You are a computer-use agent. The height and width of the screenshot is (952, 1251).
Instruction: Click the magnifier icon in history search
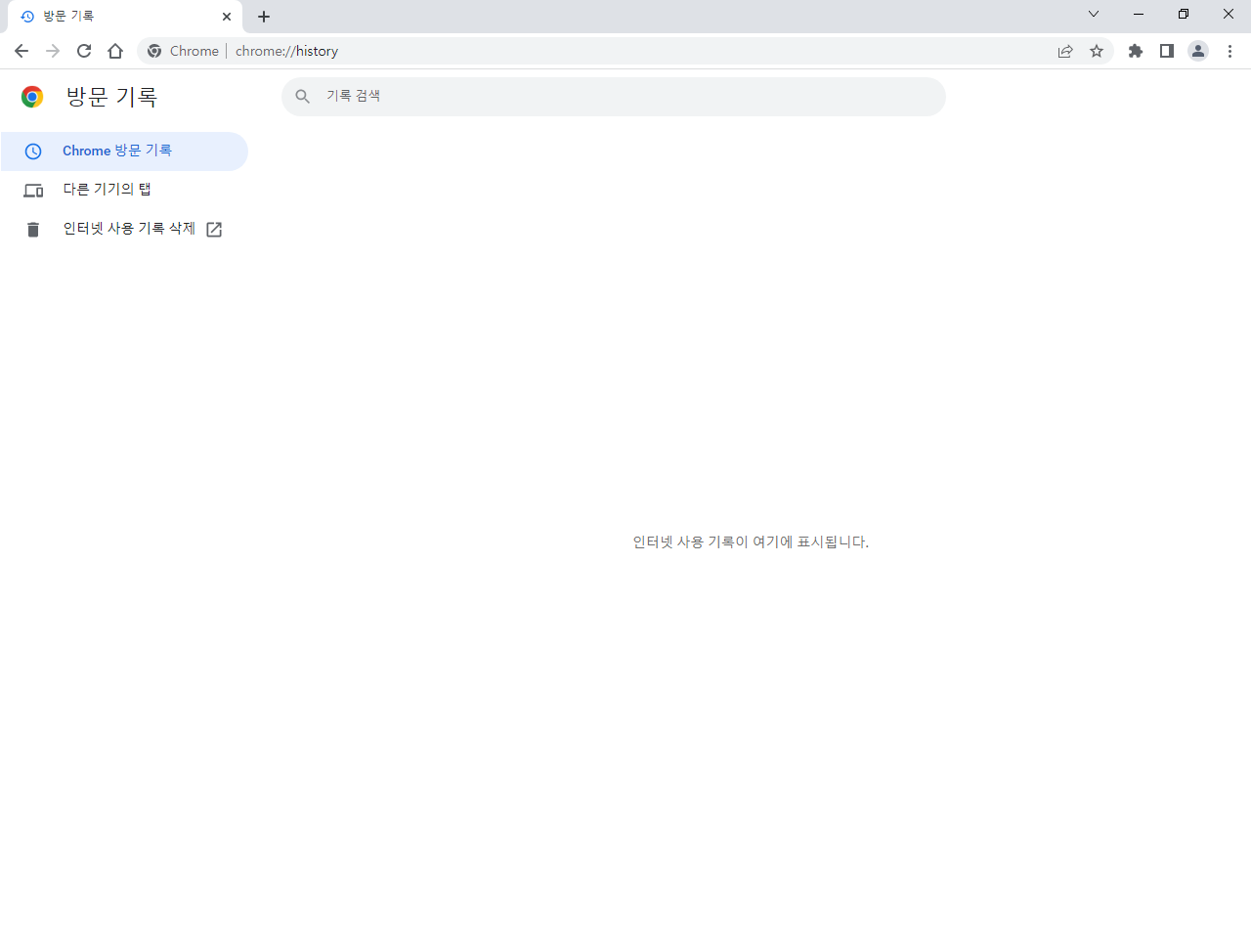[x=303, y=97]
